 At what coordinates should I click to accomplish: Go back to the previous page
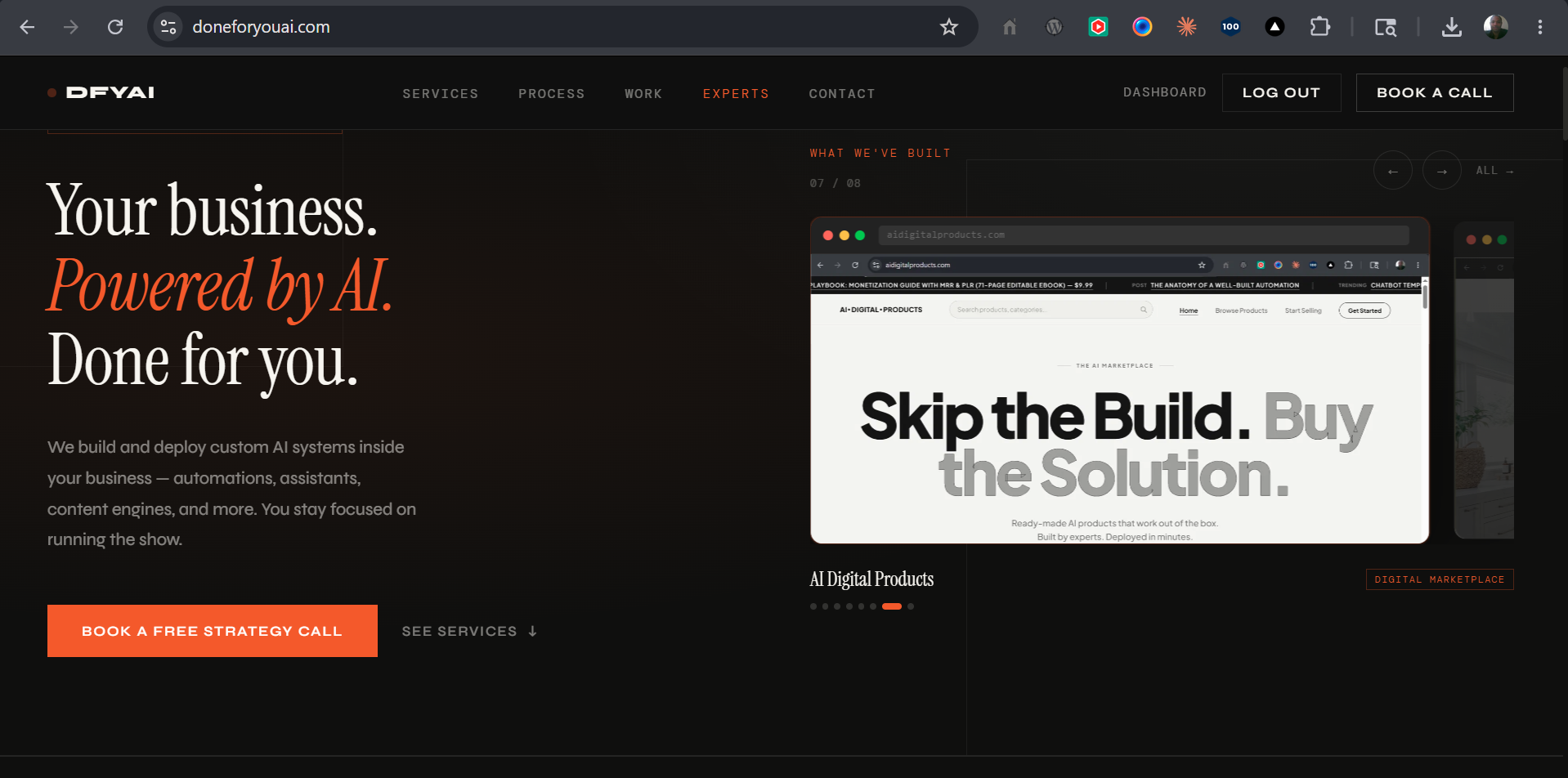[x=27, y=27]
